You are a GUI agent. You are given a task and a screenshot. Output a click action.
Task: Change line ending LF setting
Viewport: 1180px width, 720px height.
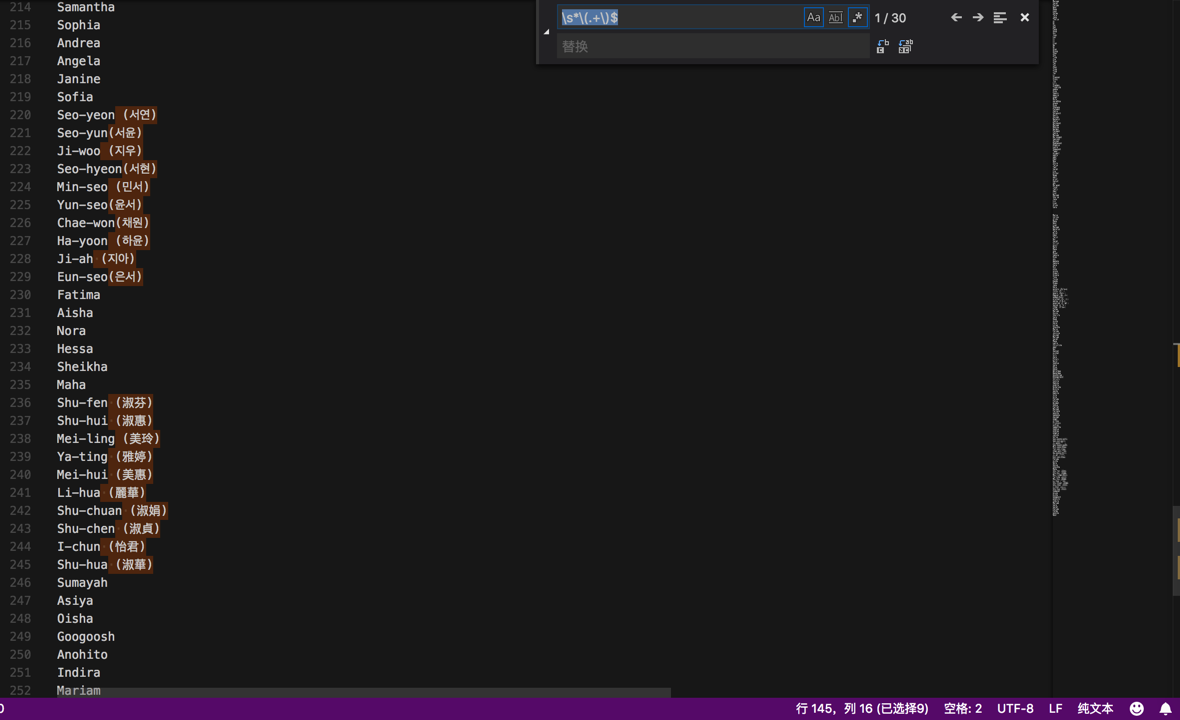coord(1055,709)
